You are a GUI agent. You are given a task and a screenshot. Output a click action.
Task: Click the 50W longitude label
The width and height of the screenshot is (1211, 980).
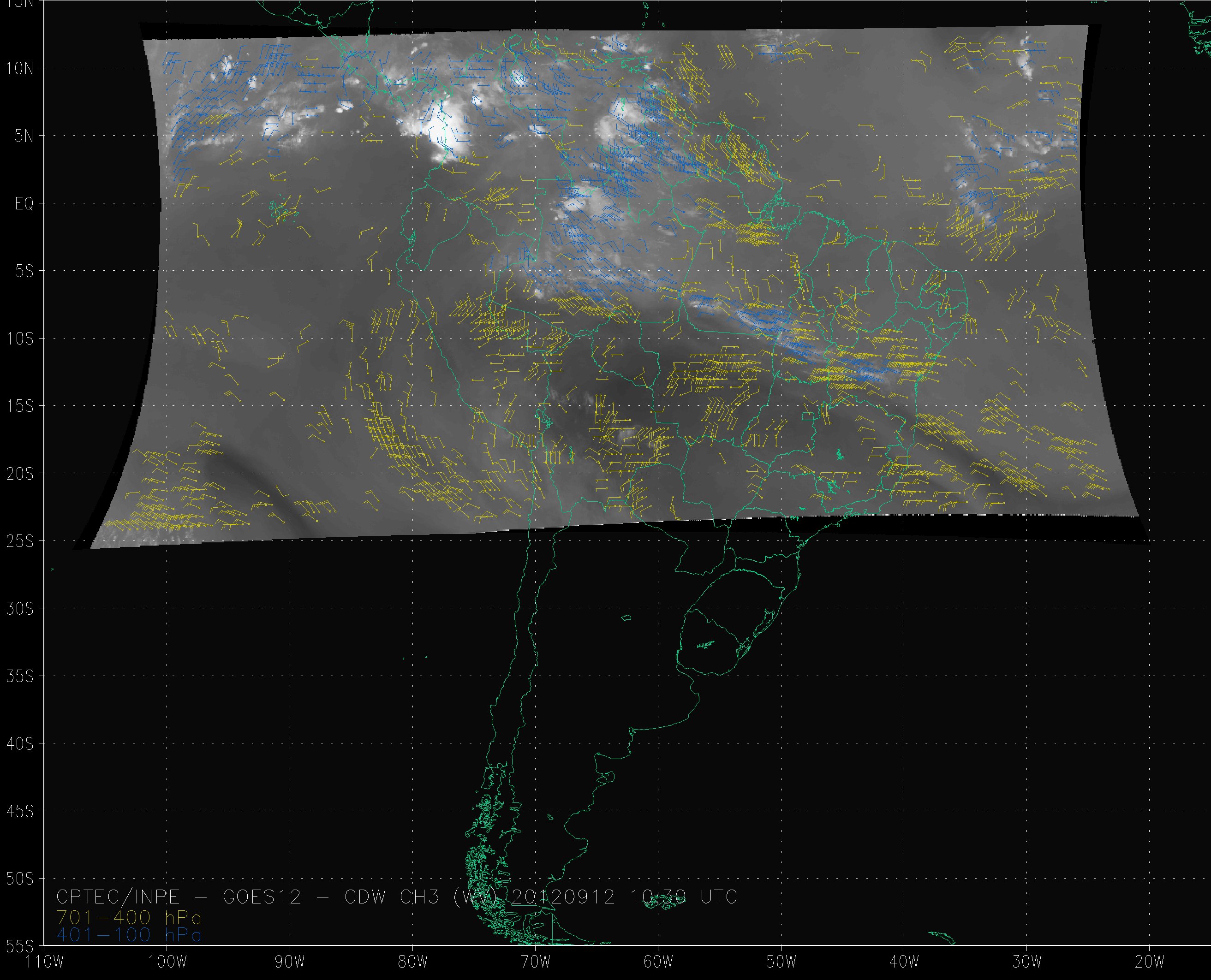click(x=781, y=962)
